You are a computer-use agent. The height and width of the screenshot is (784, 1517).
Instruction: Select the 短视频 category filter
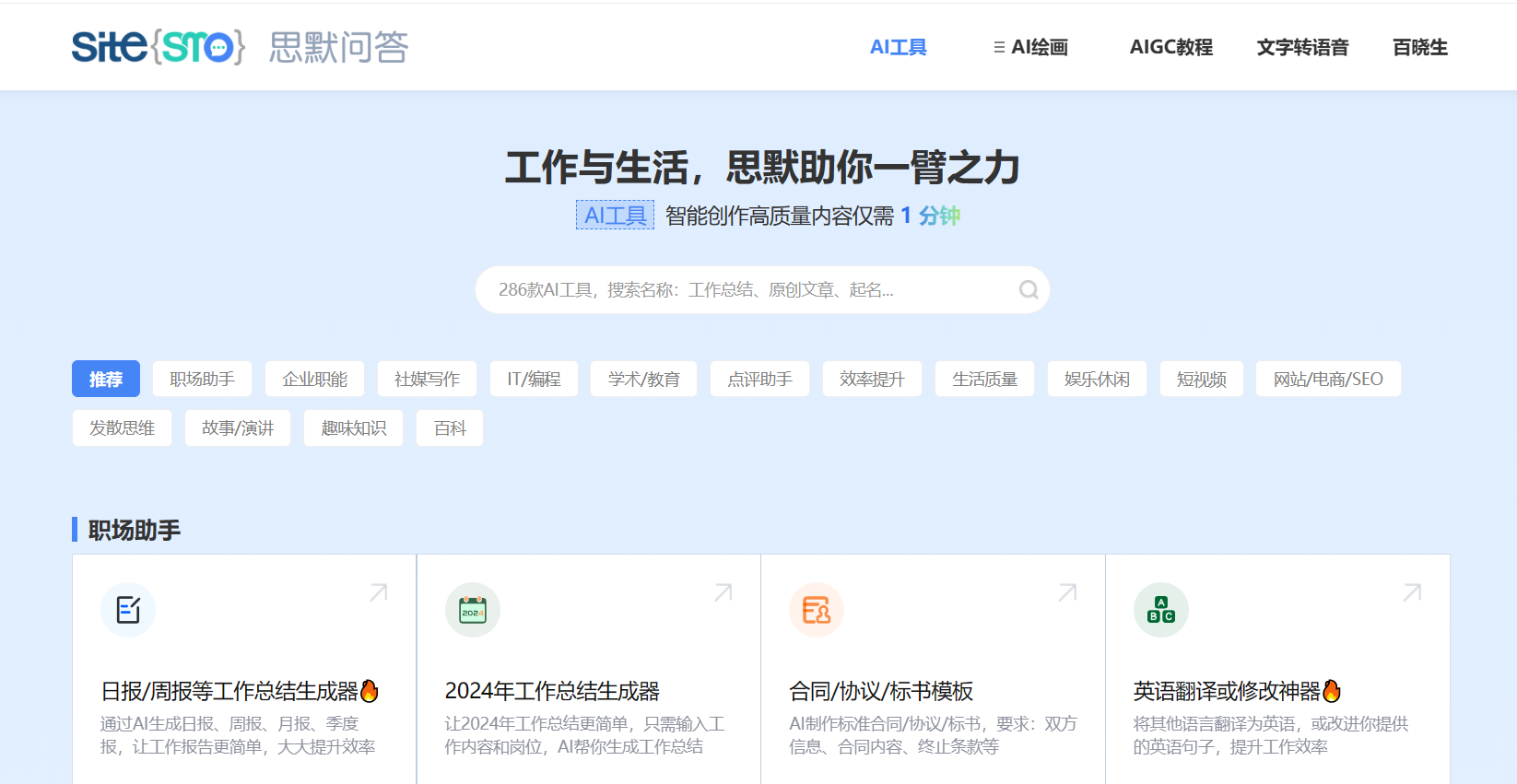1201,379
